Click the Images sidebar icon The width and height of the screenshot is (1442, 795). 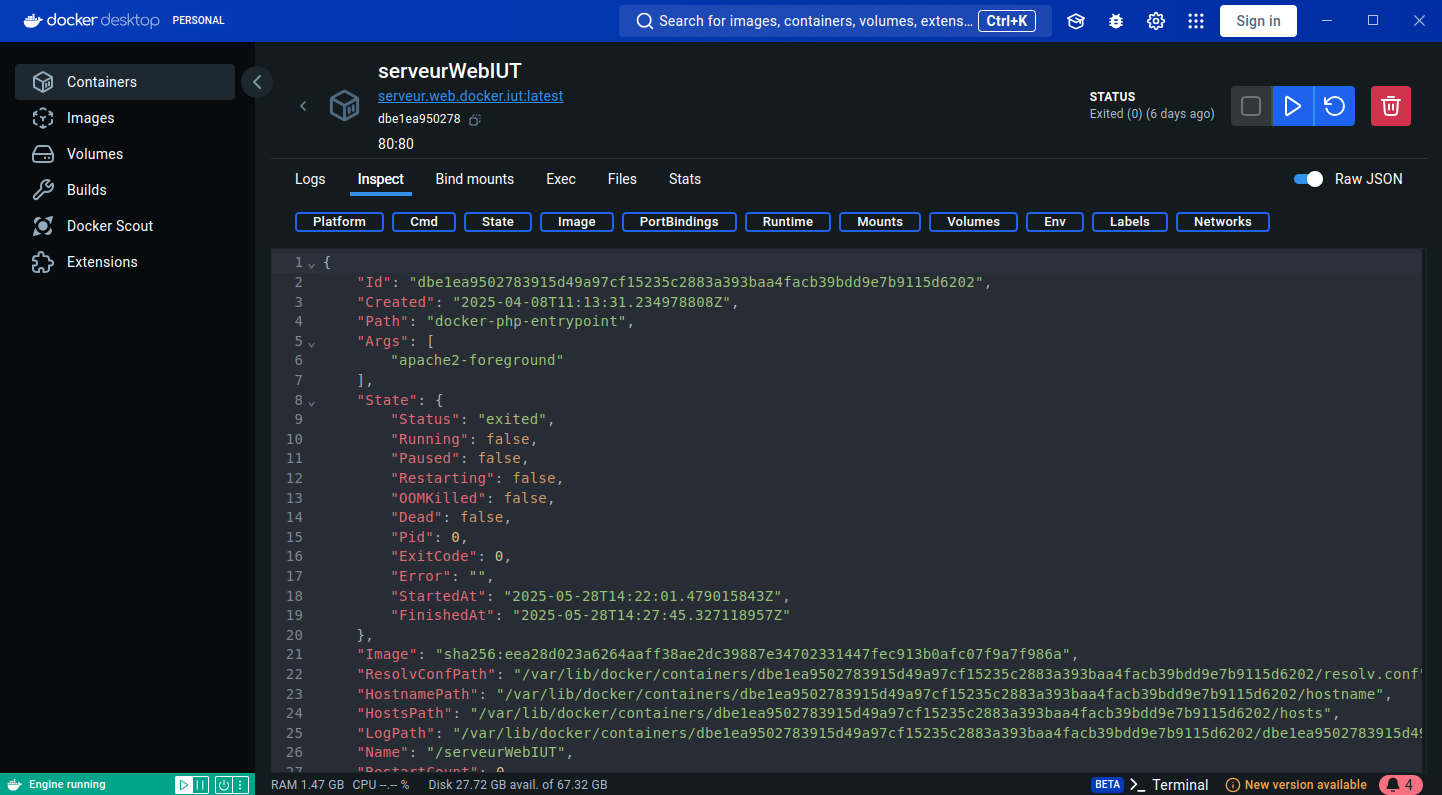(x=42, y=118)
